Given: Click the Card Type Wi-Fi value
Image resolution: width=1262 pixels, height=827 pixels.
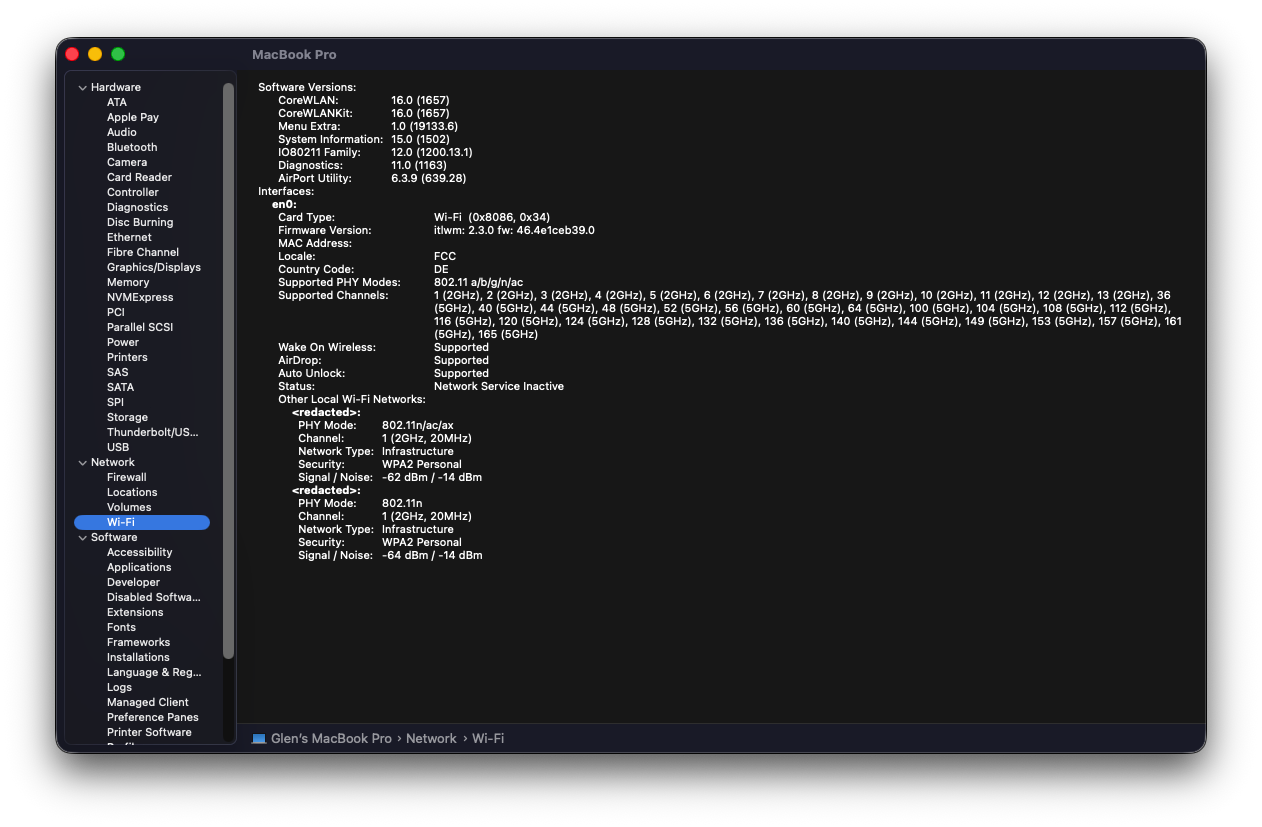Looking at the screenshot, I should pos(492,217).
